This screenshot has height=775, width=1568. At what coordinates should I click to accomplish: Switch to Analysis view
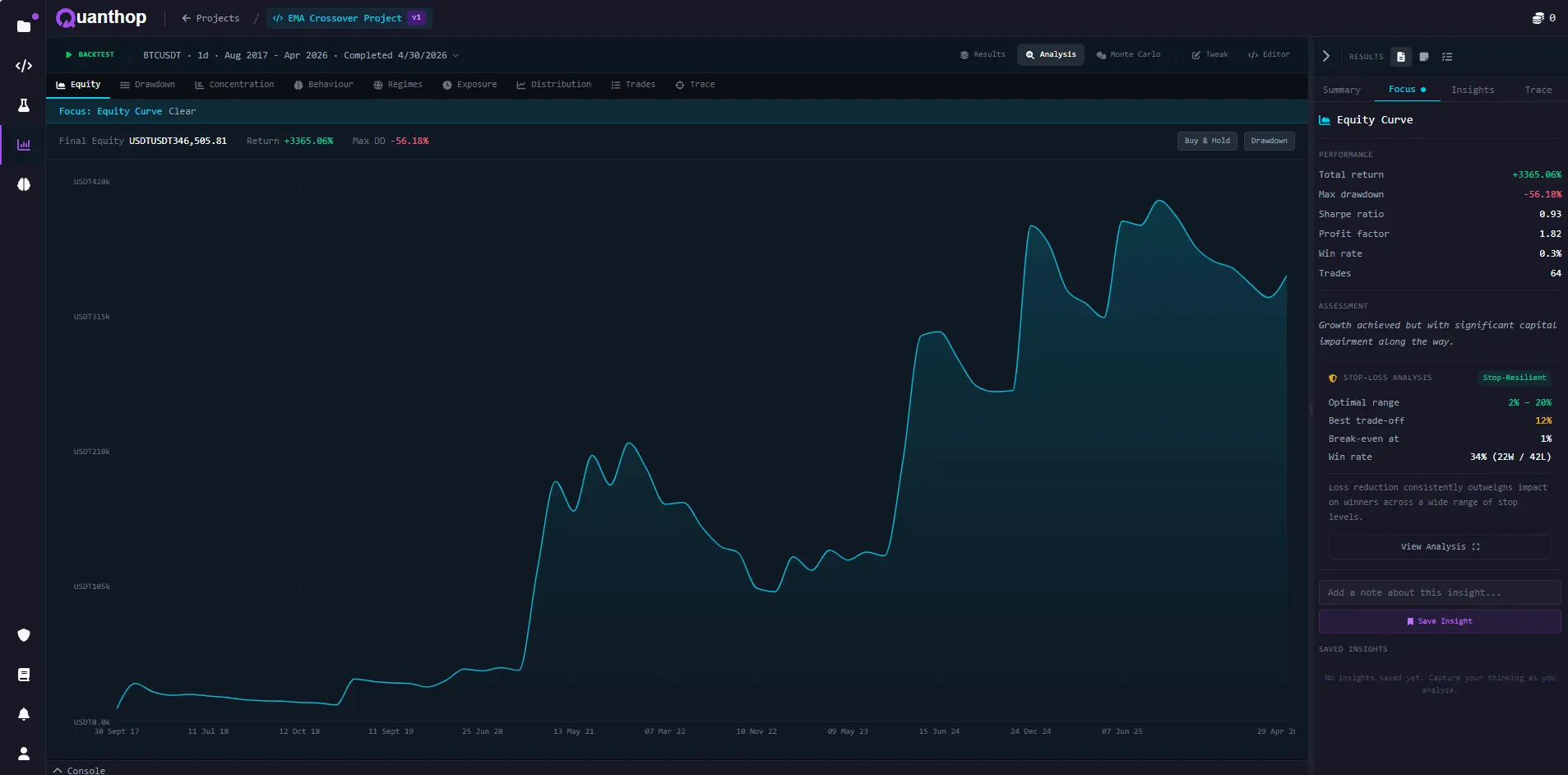click(x=1051, y=54)
